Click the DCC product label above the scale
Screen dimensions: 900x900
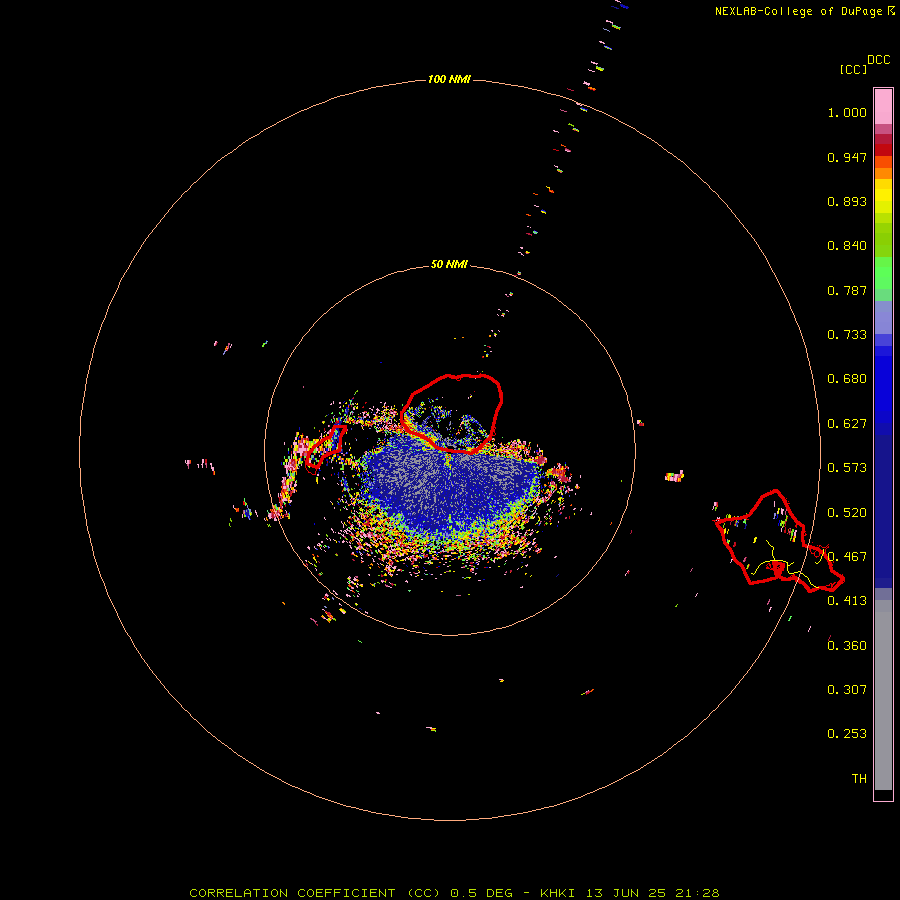(x=878, y=60)
